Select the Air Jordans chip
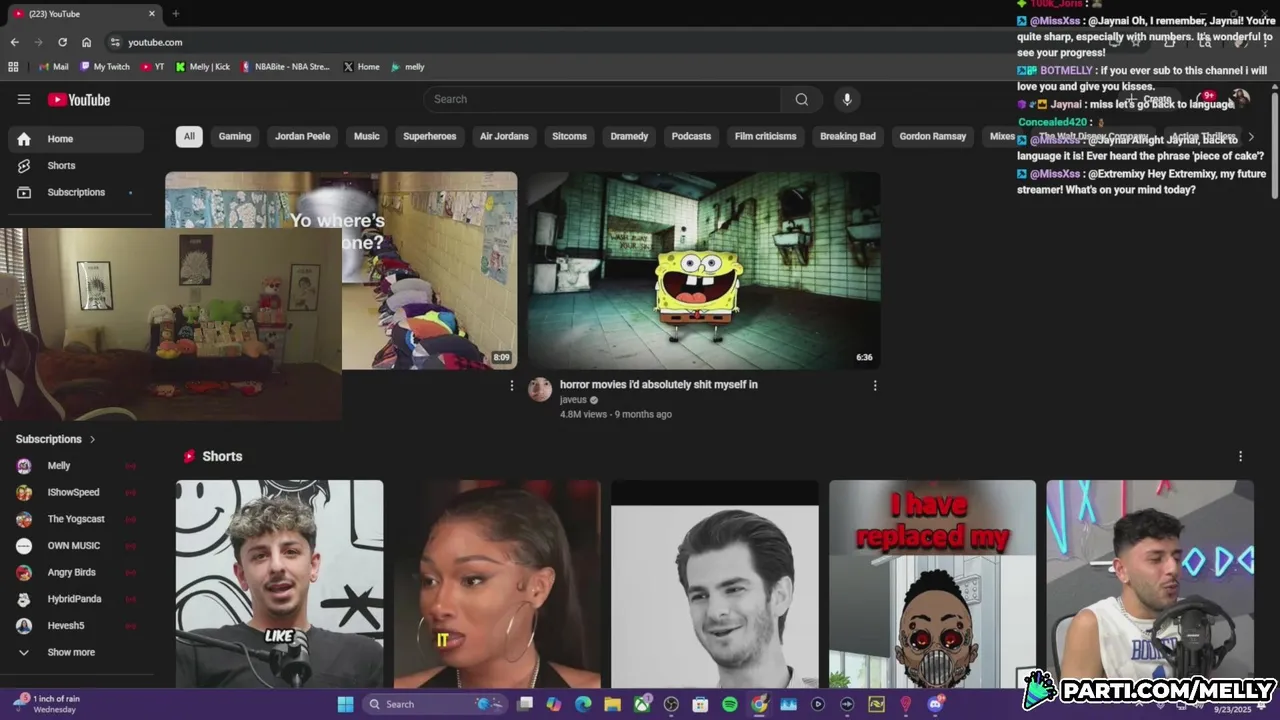The width and height of the screenshot is (1280, 720). coord(504,136)
